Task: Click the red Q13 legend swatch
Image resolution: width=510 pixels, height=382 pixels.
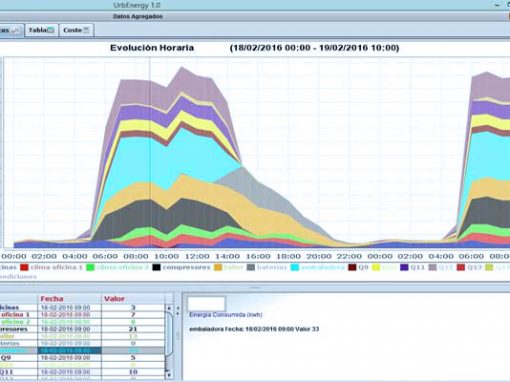Action: (x=461, y=267)
